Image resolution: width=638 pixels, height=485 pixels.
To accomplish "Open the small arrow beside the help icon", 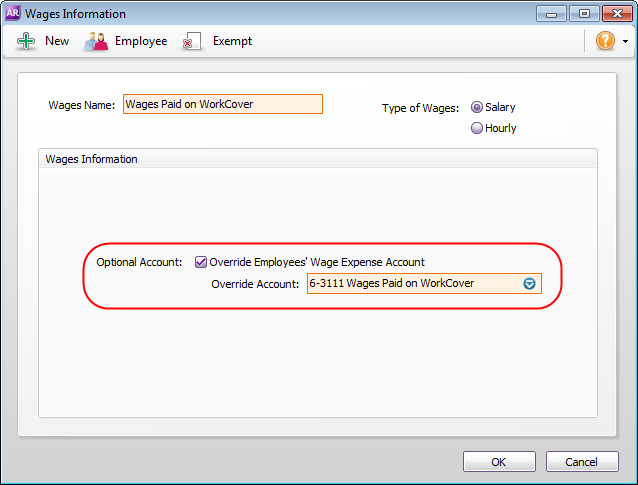I will [625, 42].
